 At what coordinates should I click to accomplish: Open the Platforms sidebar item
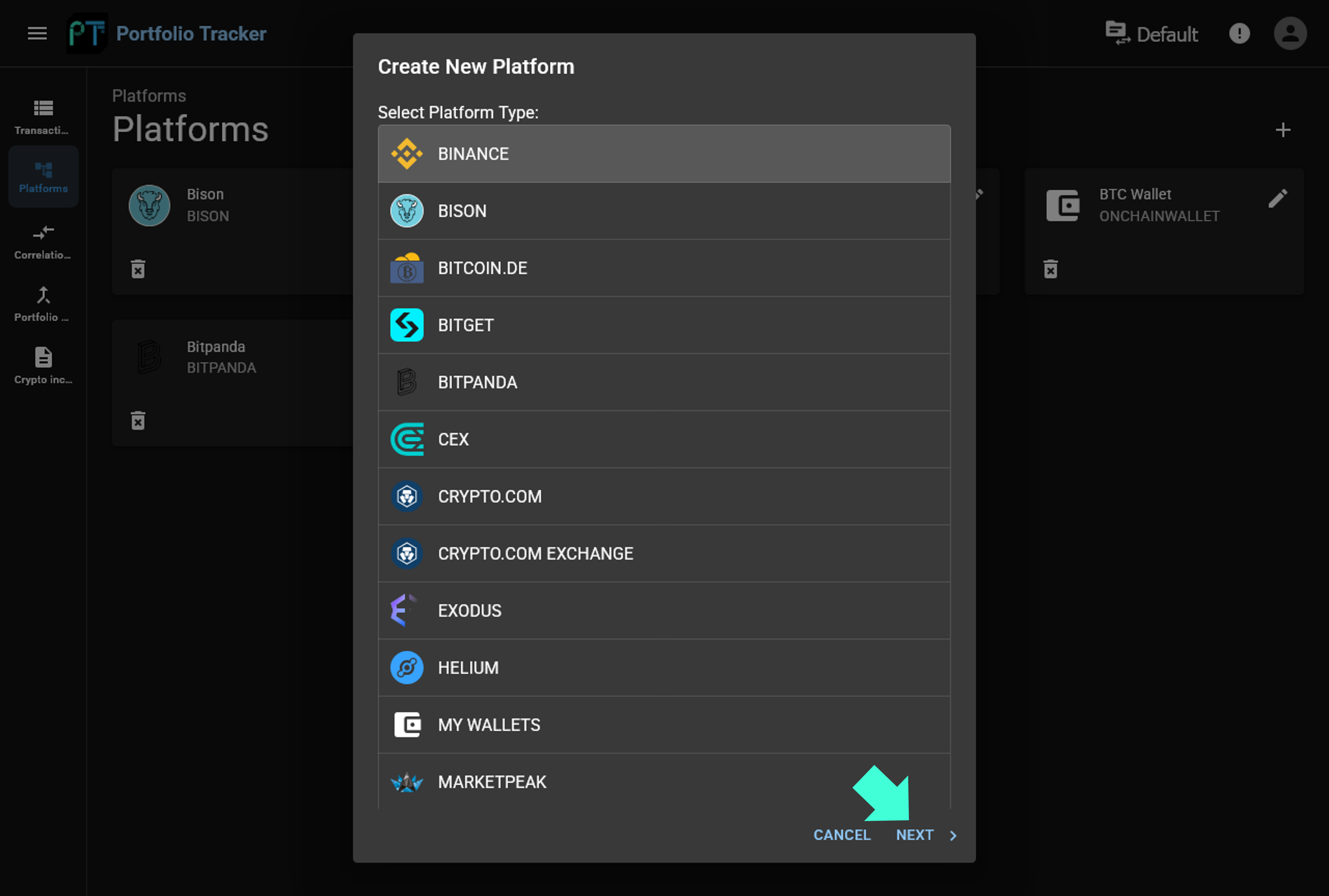43,177
